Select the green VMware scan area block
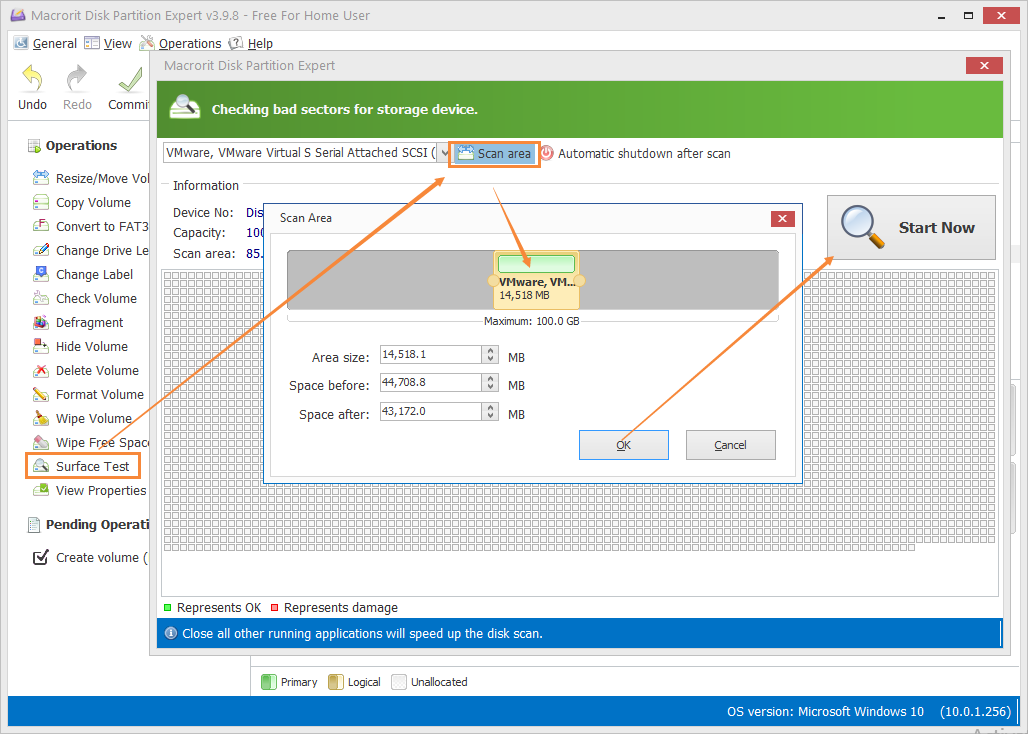The height and width of the screenshot is (734, 1028). (536, 264)
